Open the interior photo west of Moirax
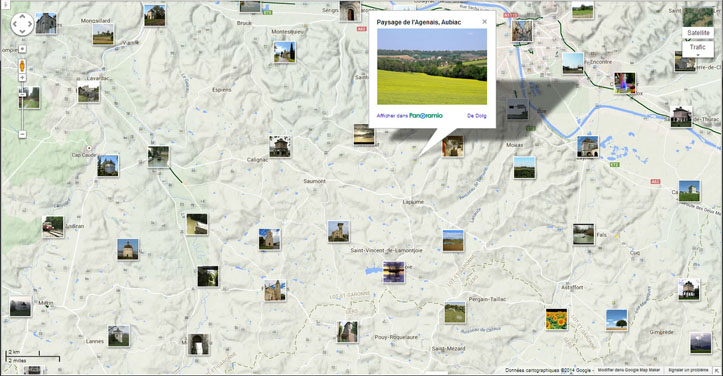The height and width of the screenshot is (376, 723). [452, 146]
